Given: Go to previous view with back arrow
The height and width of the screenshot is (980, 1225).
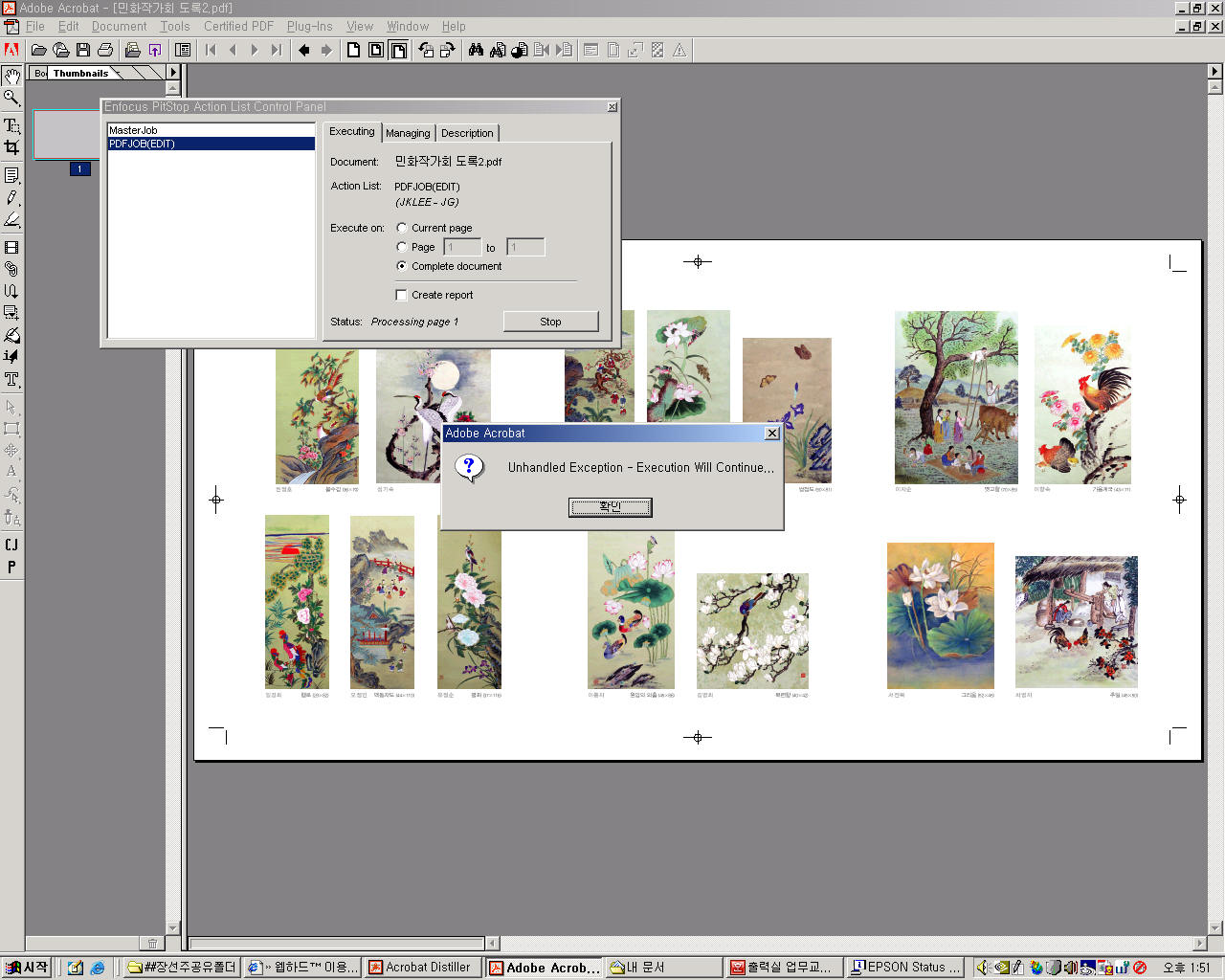Looking at the screenshot, I should pos(304,50).
